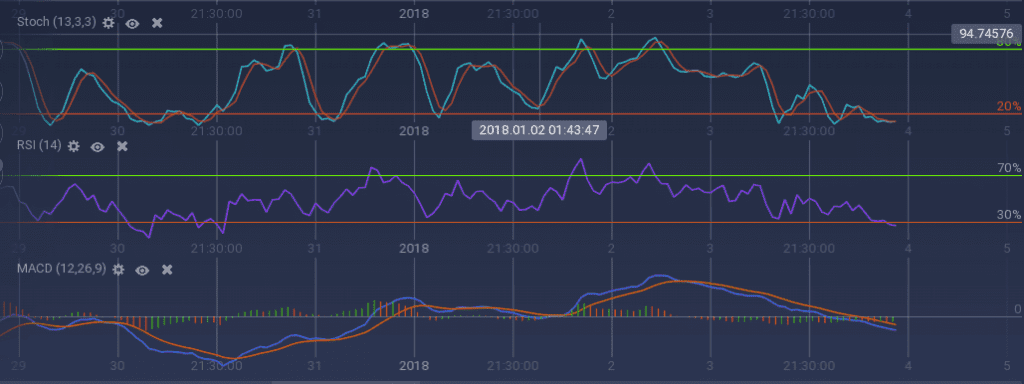Viewport: 1024px width, 384px height.
Task: Open RSI (14) settings gear
Action: (x=74, y=146)
